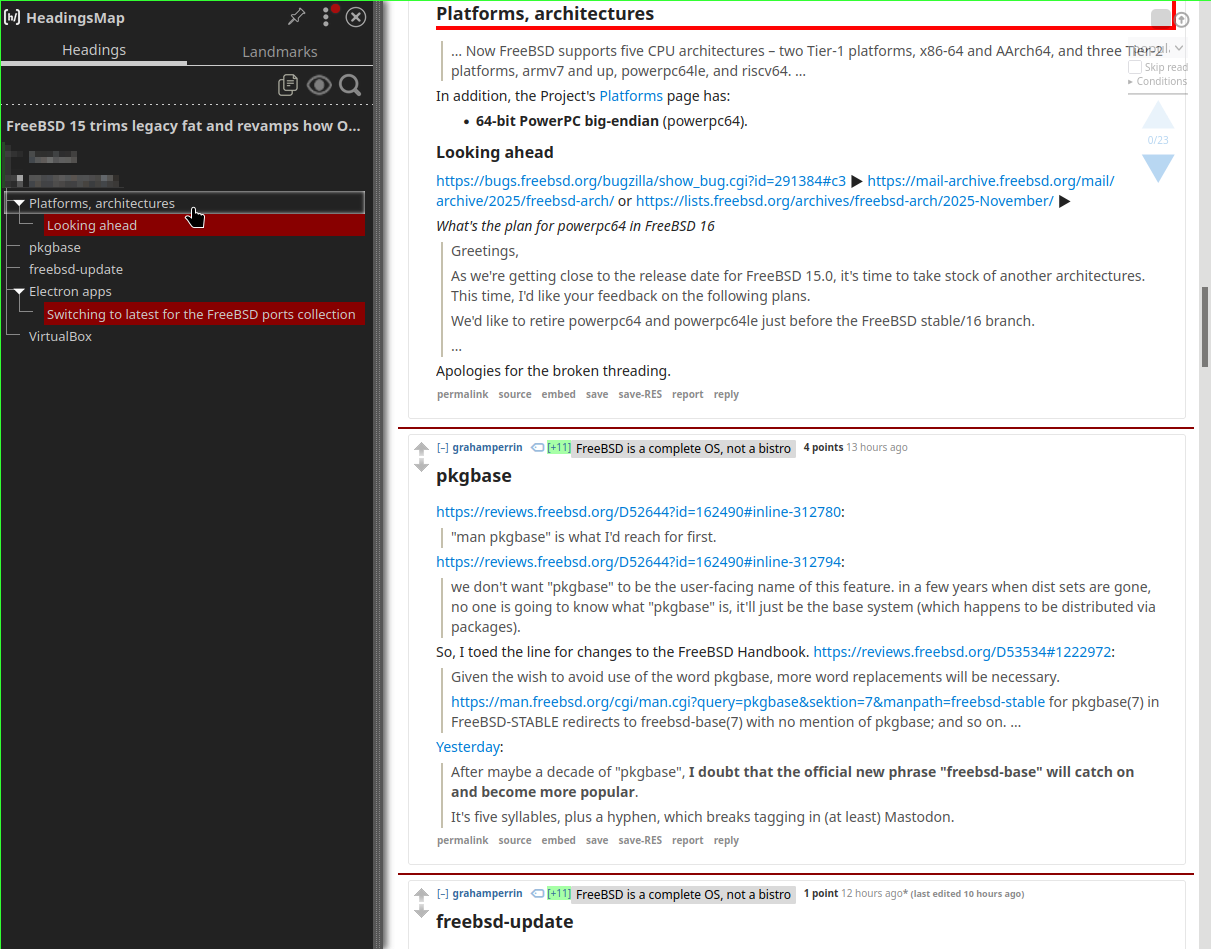Toggle the eye visibility icon in HeadingsMap

[x=319, y=85]
